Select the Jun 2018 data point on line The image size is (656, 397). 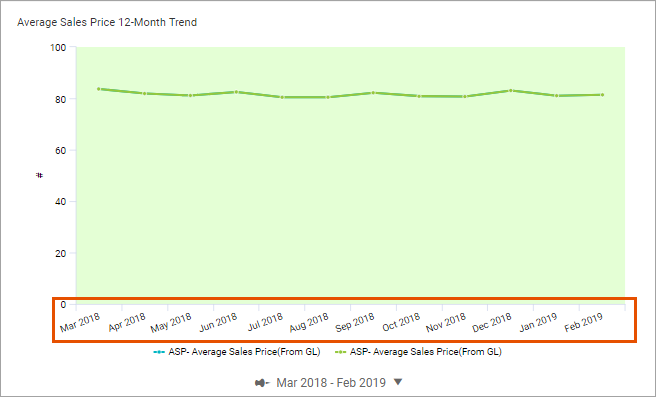236,92
